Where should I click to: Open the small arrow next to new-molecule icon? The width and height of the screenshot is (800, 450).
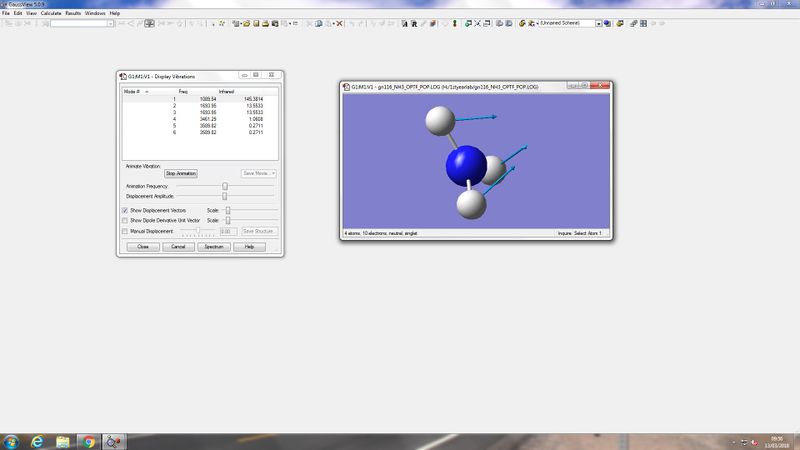[x=240, y=23]
